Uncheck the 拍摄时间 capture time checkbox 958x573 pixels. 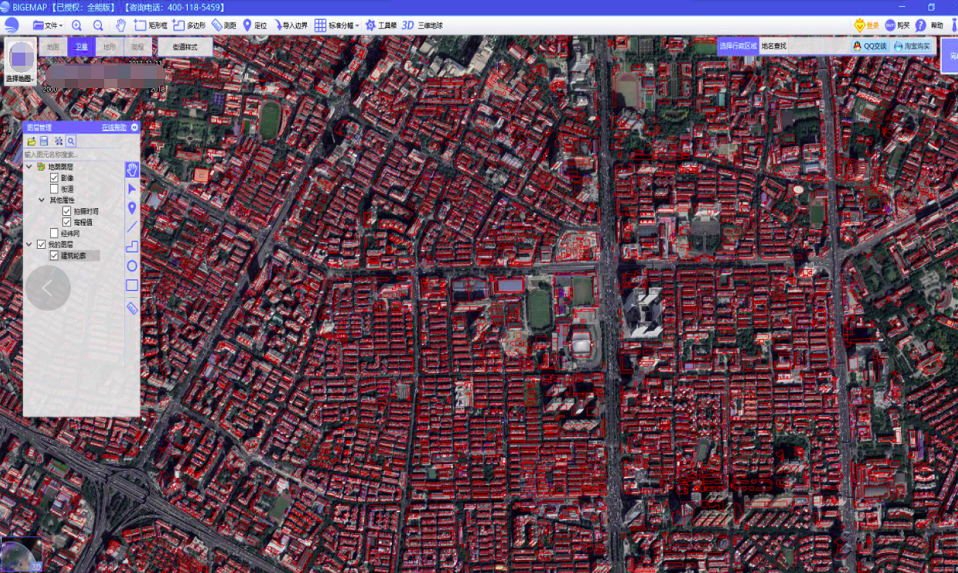coord(67,211)
